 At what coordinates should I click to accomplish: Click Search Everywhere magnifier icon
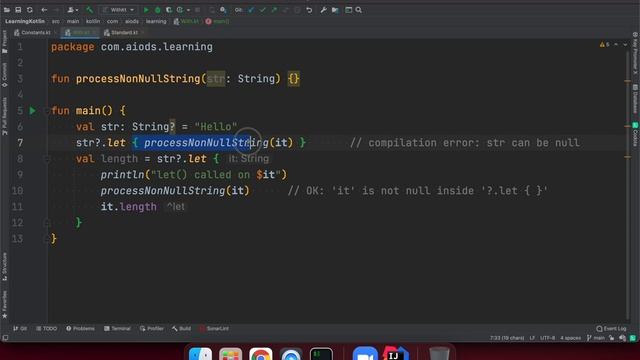(x=358, y=10)
